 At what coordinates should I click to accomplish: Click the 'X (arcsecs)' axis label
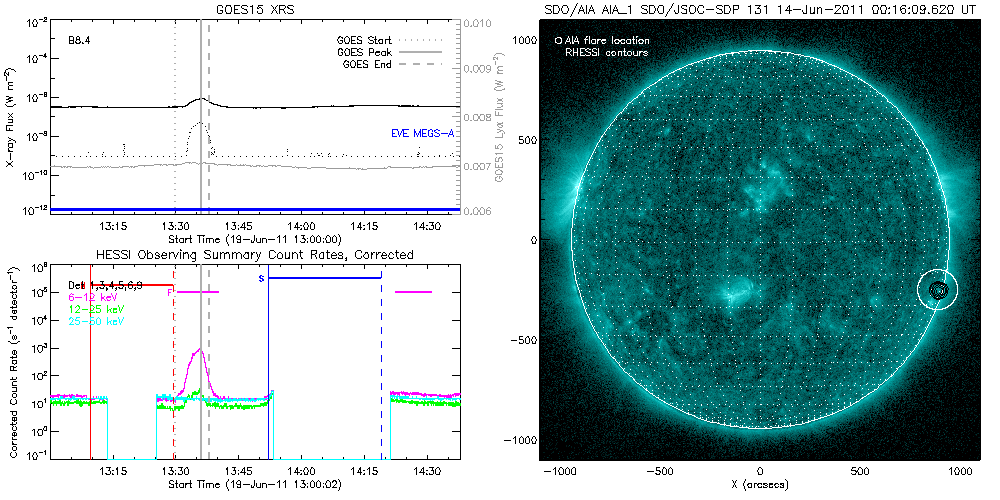coord(760,485)
